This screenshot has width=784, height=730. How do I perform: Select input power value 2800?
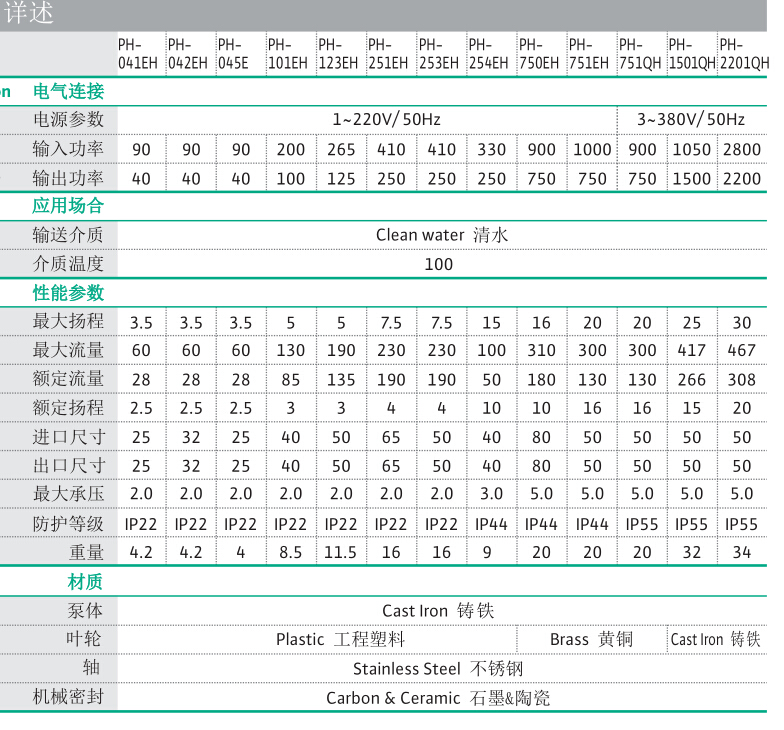[x=742, y=150]
